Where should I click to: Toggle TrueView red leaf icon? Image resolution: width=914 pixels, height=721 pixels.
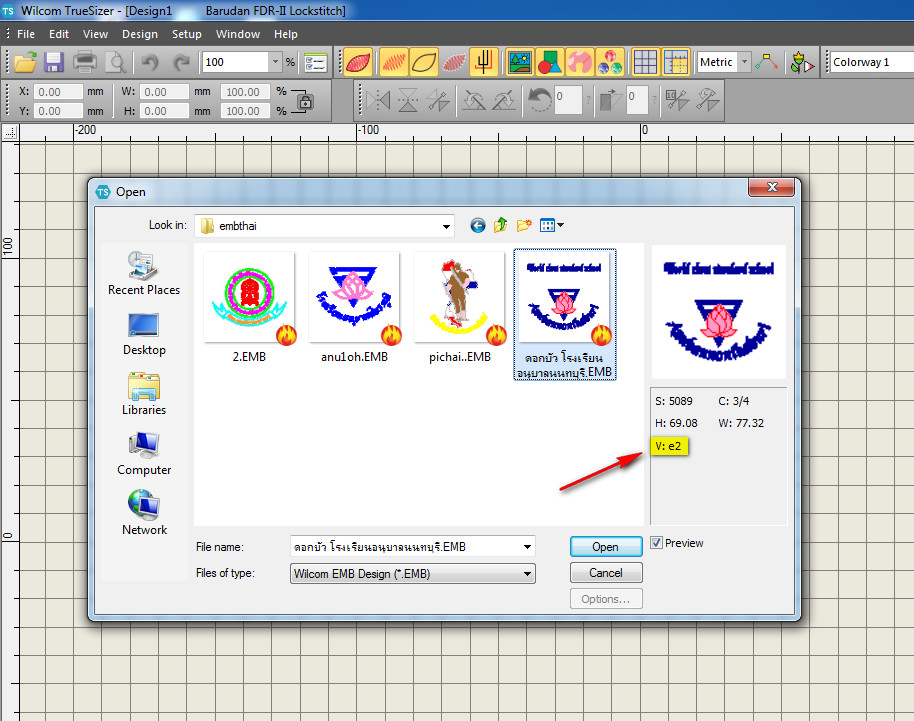[357, 62]
